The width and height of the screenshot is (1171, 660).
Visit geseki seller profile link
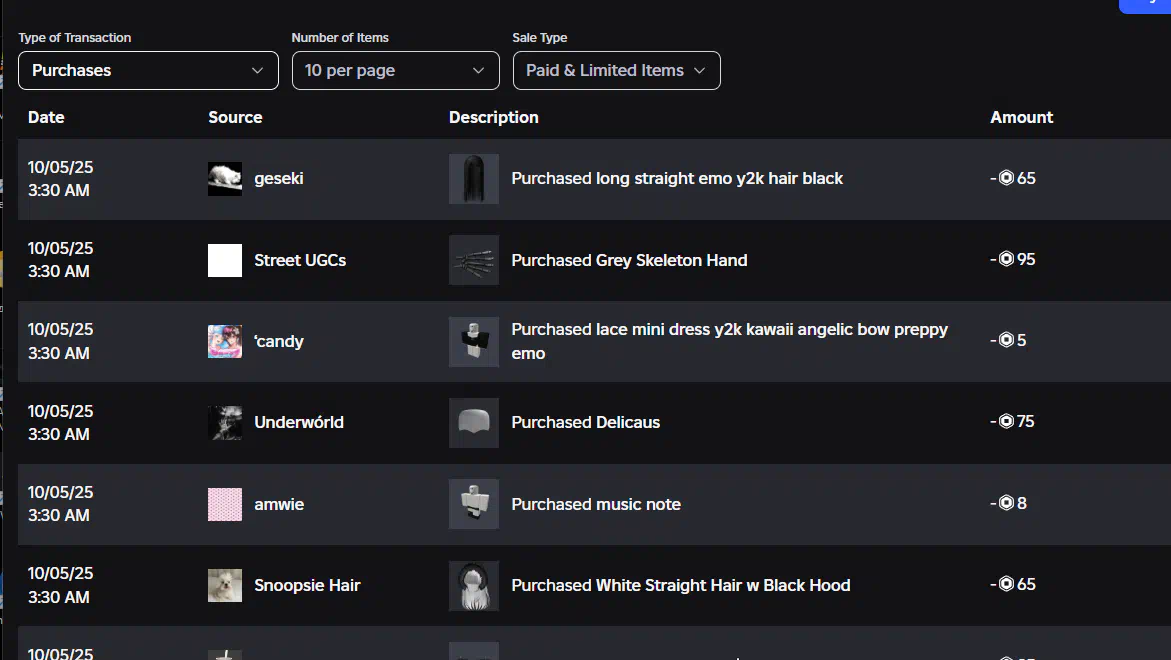pos(279,179)
